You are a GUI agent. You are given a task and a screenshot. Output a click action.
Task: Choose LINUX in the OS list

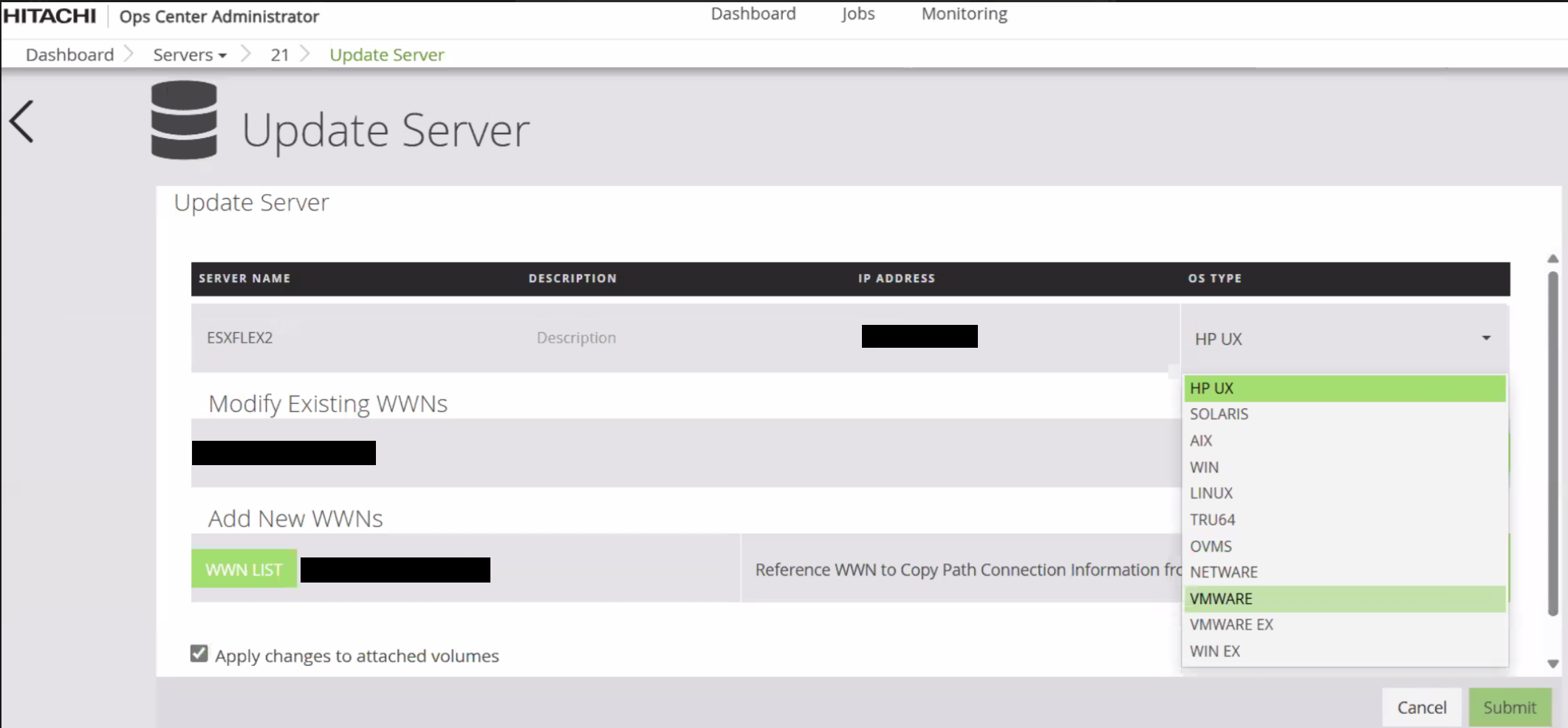[1211, 493]
